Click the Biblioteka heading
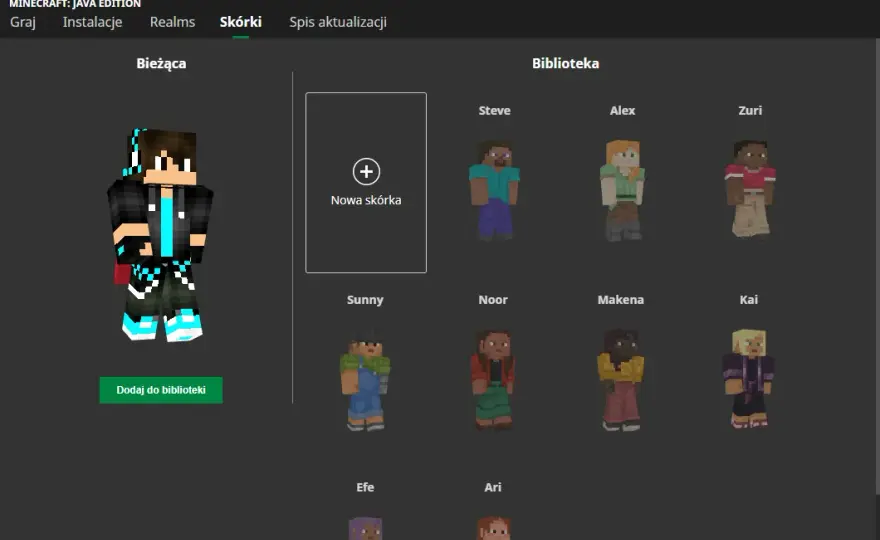The width and height of the screenshot is (880, 540). tap(566, 63)
